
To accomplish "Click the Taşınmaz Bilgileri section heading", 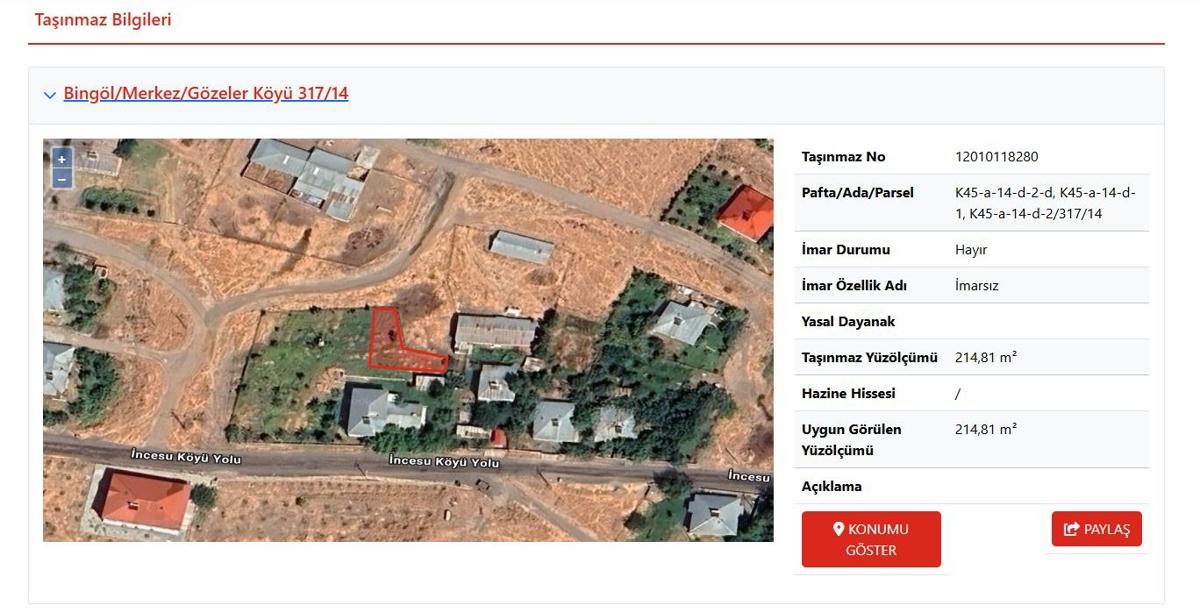I will coord(103,20).
